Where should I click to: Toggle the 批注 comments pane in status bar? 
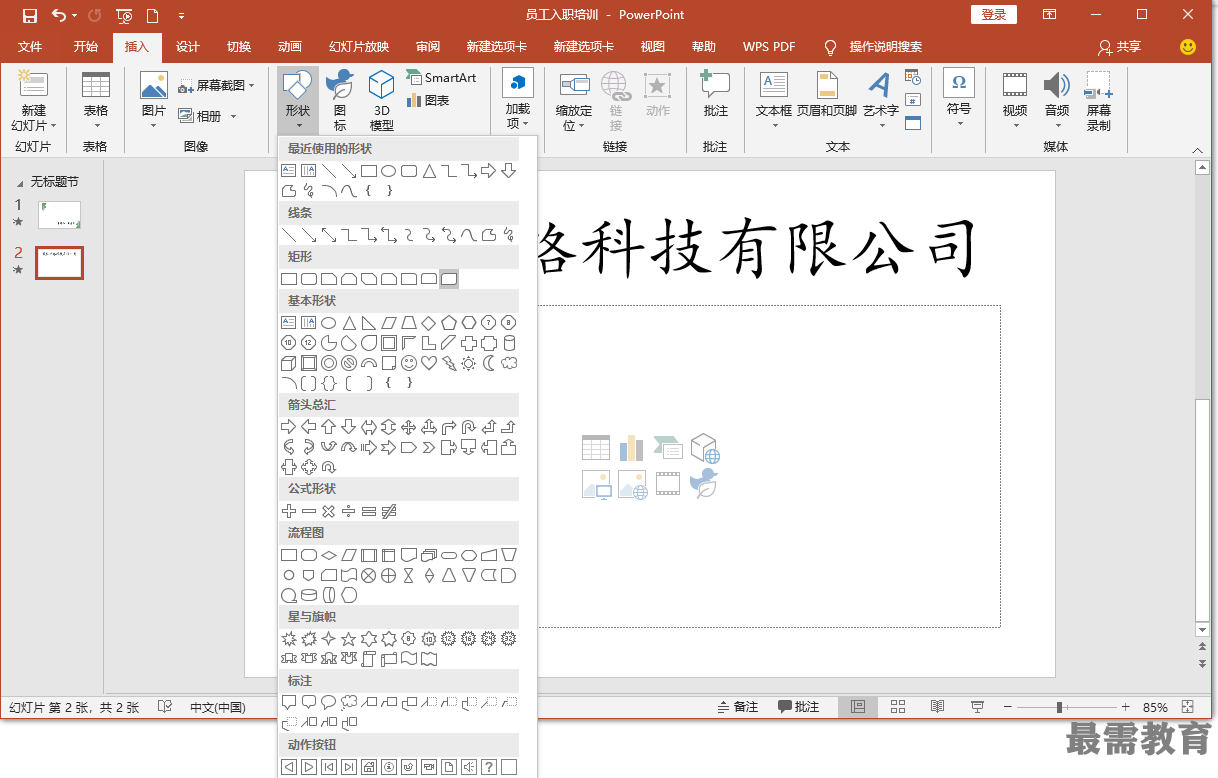tap(799, 707)
